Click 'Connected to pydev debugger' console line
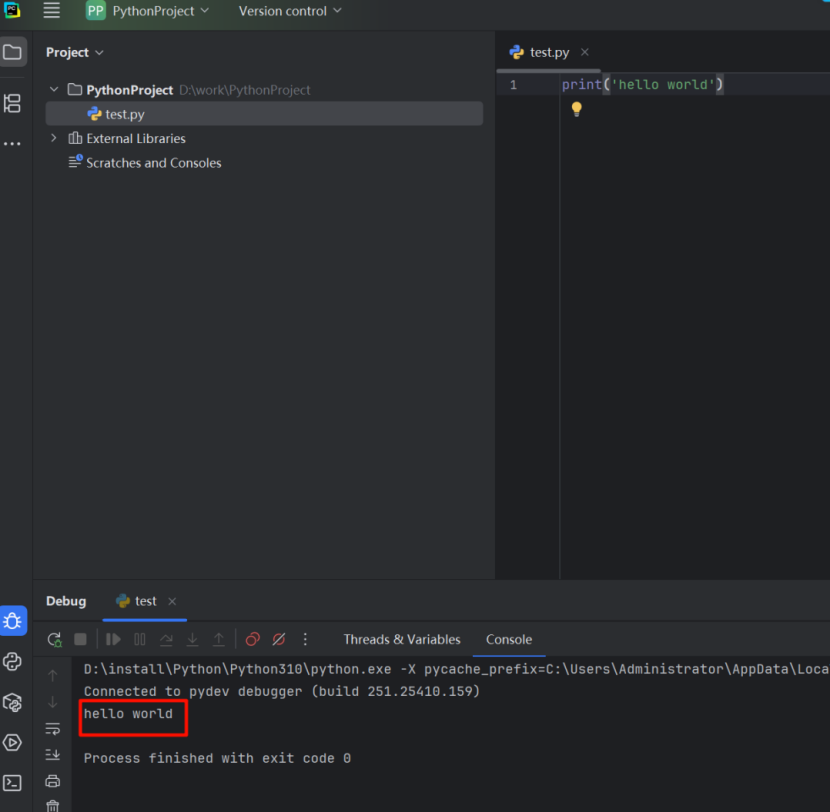 pos(281,691)
